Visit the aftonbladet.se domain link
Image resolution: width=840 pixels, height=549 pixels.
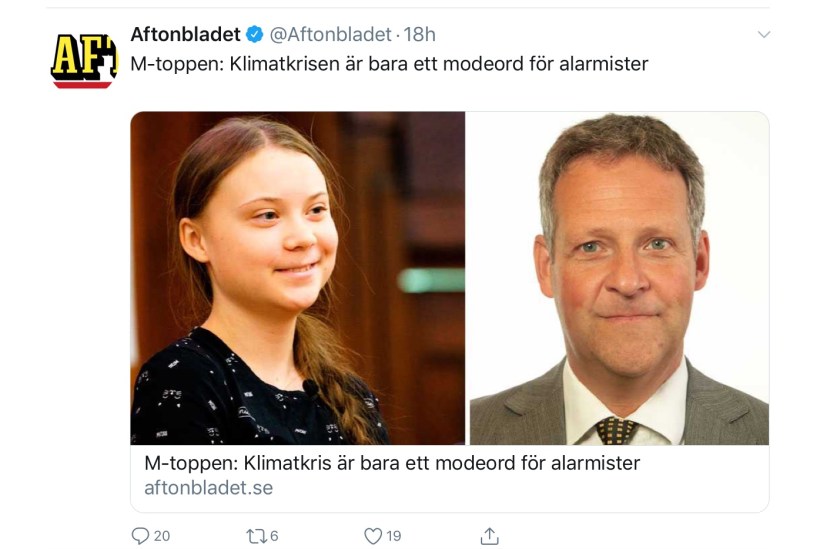coord(208,488)
